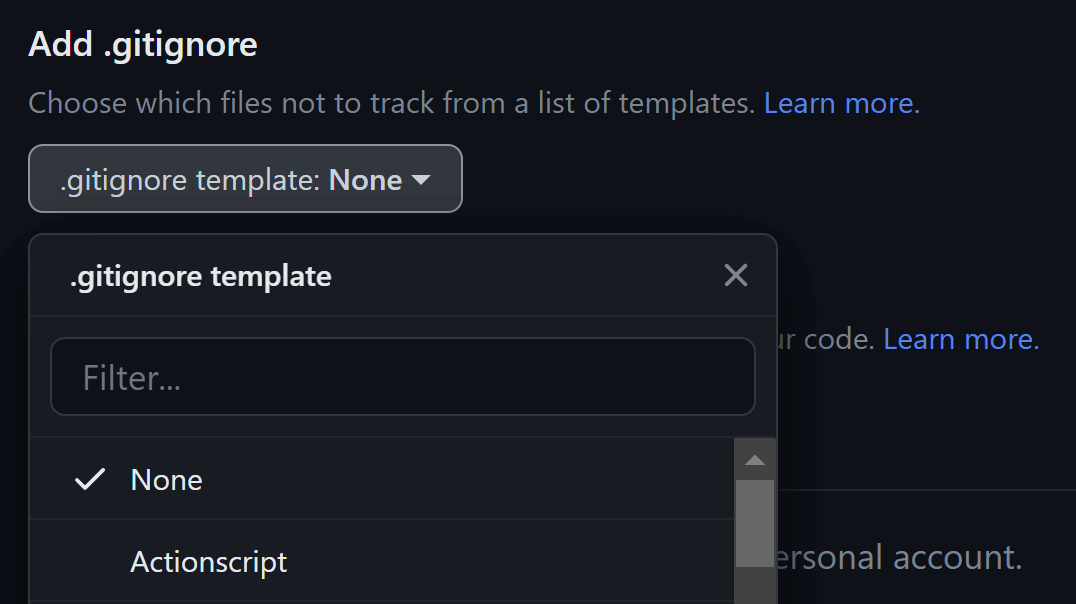Image resolution: width=1076 pixels, height=604 pixels.
Task: Click the "Add .gitignore" heading
Action: pyautogui.click(x=143, y=44)
